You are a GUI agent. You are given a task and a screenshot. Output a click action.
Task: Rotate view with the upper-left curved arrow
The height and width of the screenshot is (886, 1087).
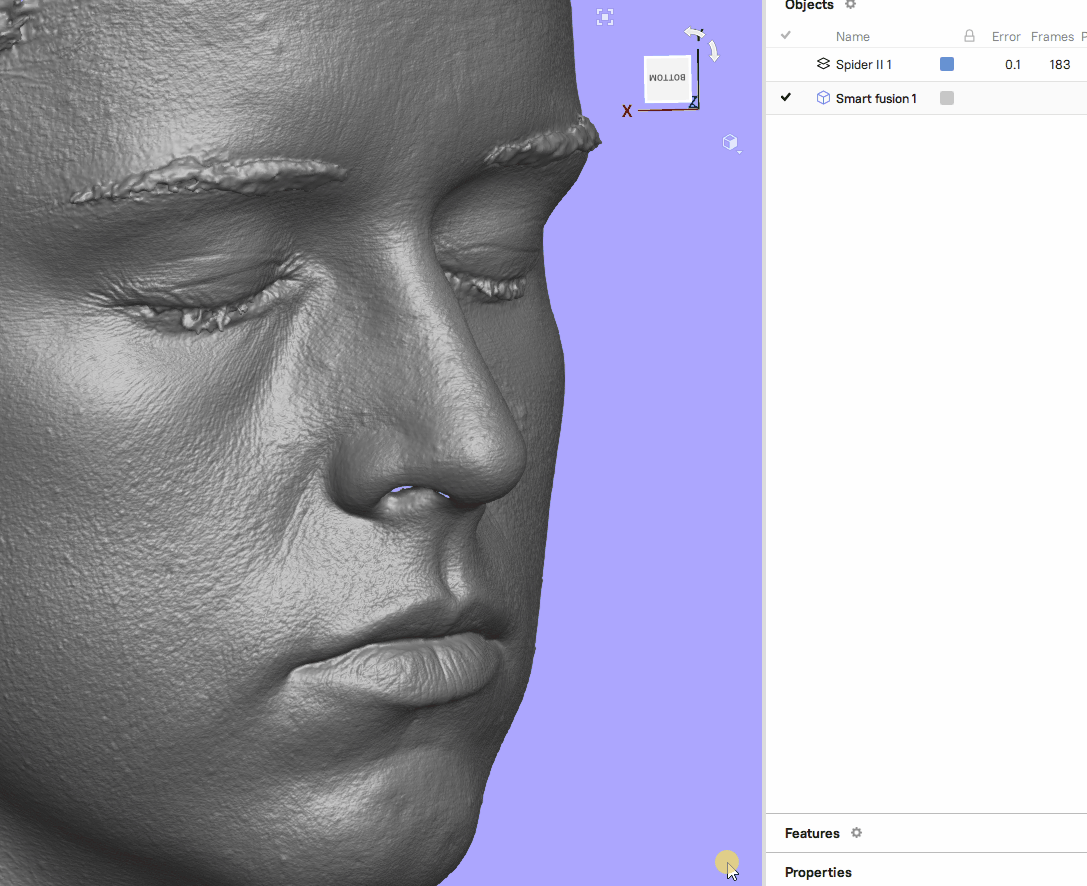tap(693, 34)
